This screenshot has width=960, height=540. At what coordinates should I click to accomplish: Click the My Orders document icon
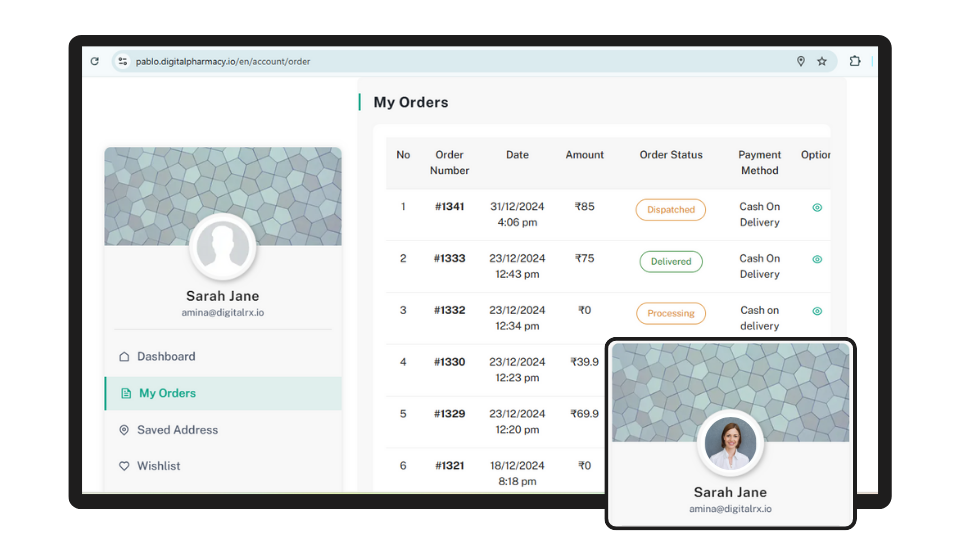point(126,393)
